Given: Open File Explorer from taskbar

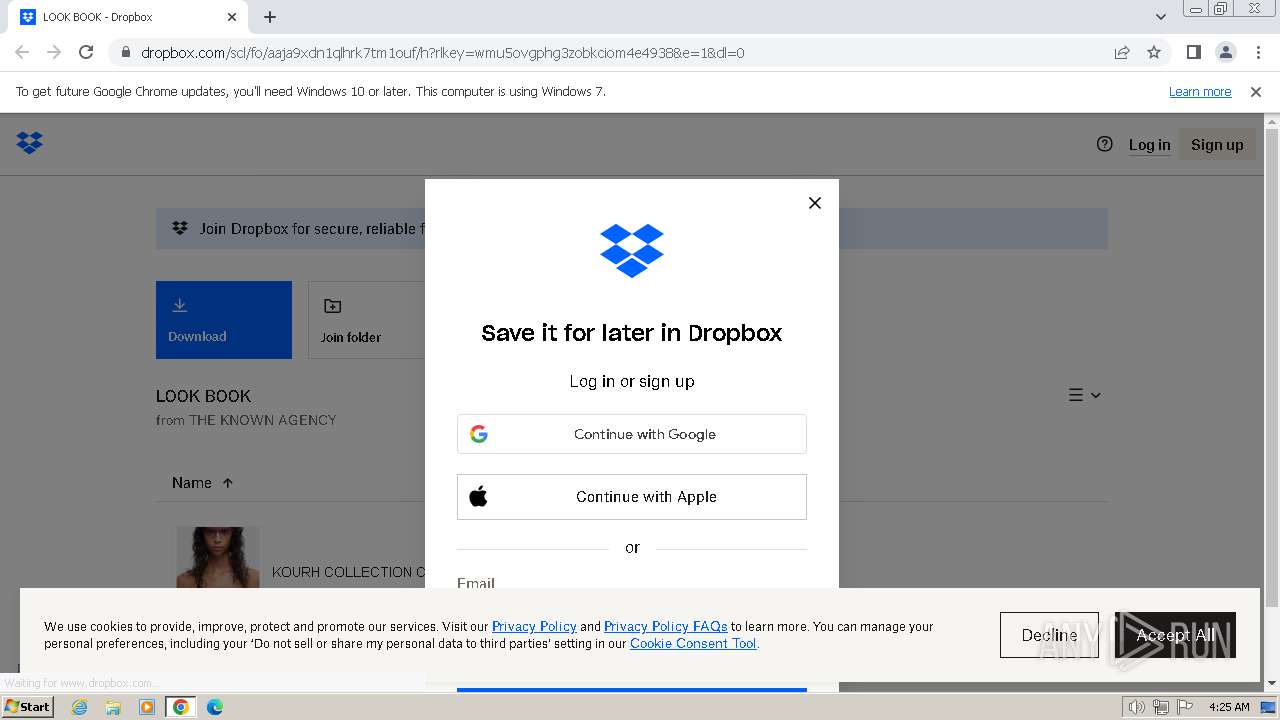Looking at the screenshot, I should (113, 707).
